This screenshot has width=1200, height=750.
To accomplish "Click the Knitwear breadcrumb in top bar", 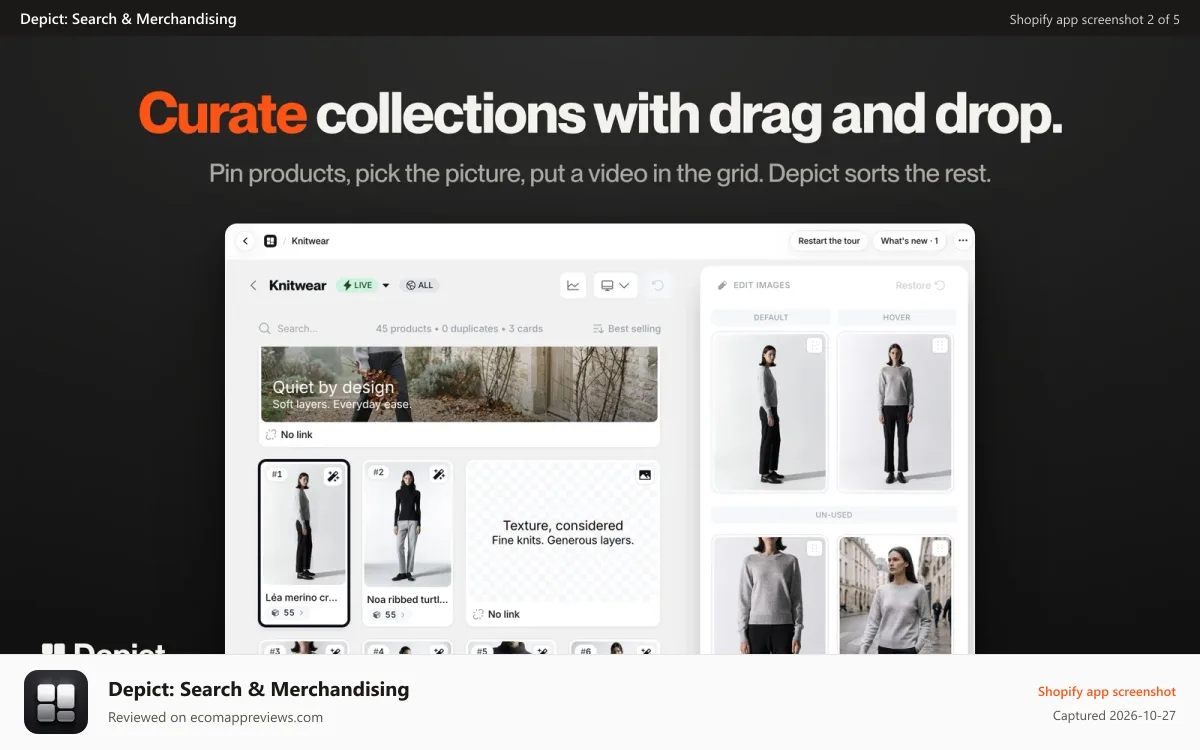I will click(310, 241).
